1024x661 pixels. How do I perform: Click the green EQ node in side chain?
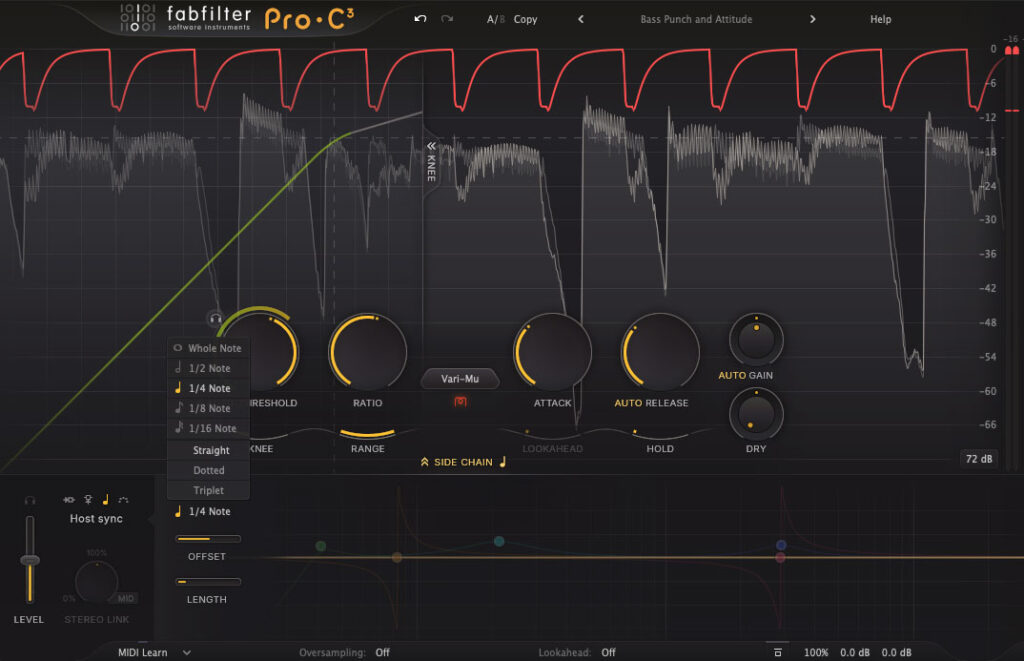coord(321,546)
